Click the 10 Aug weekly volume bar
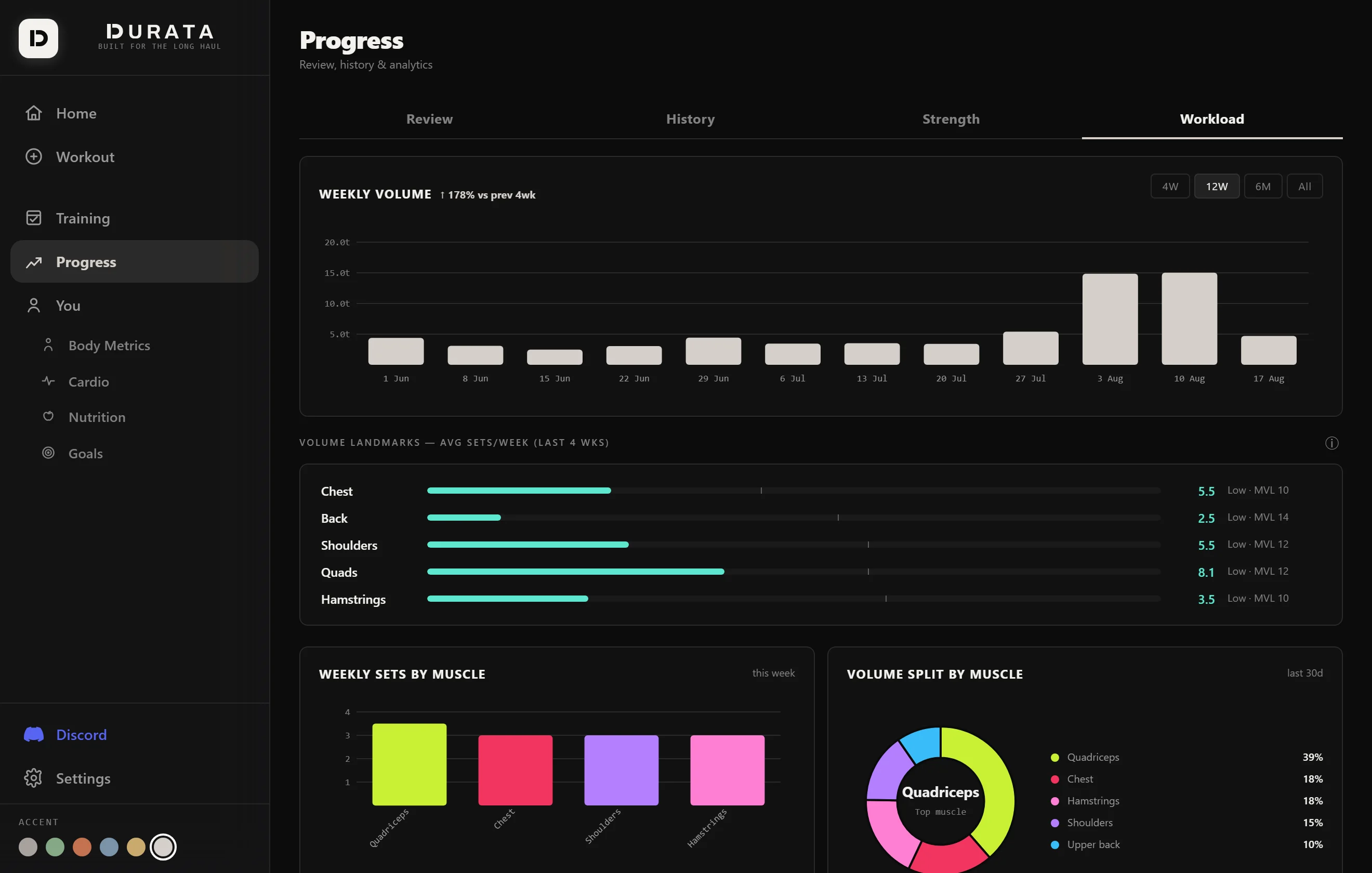The width and height of the screenshot is (1372, 873). coord(1189,318)
